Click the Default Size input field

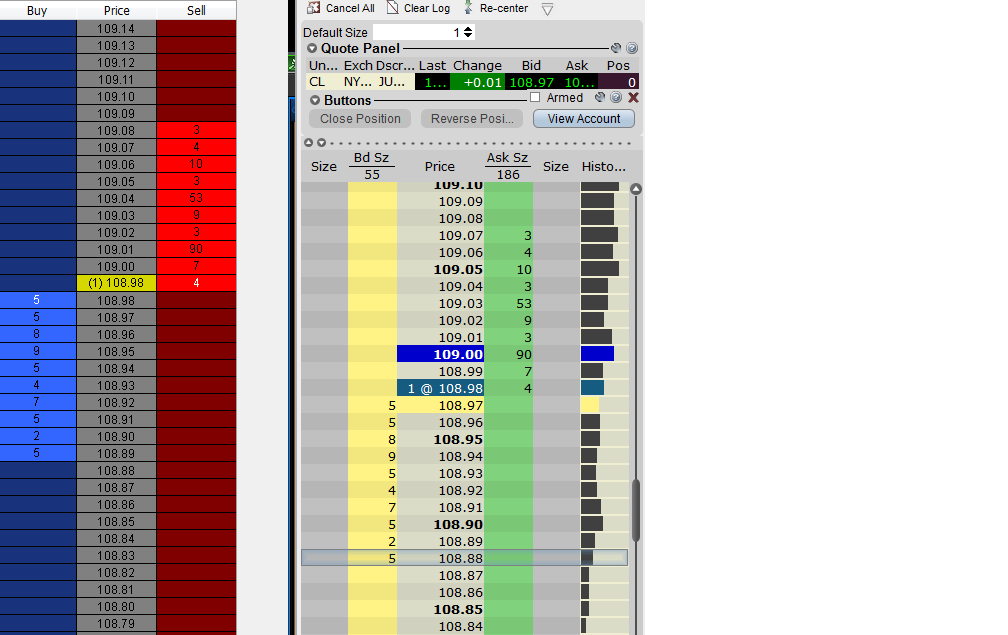pos(417,32)
